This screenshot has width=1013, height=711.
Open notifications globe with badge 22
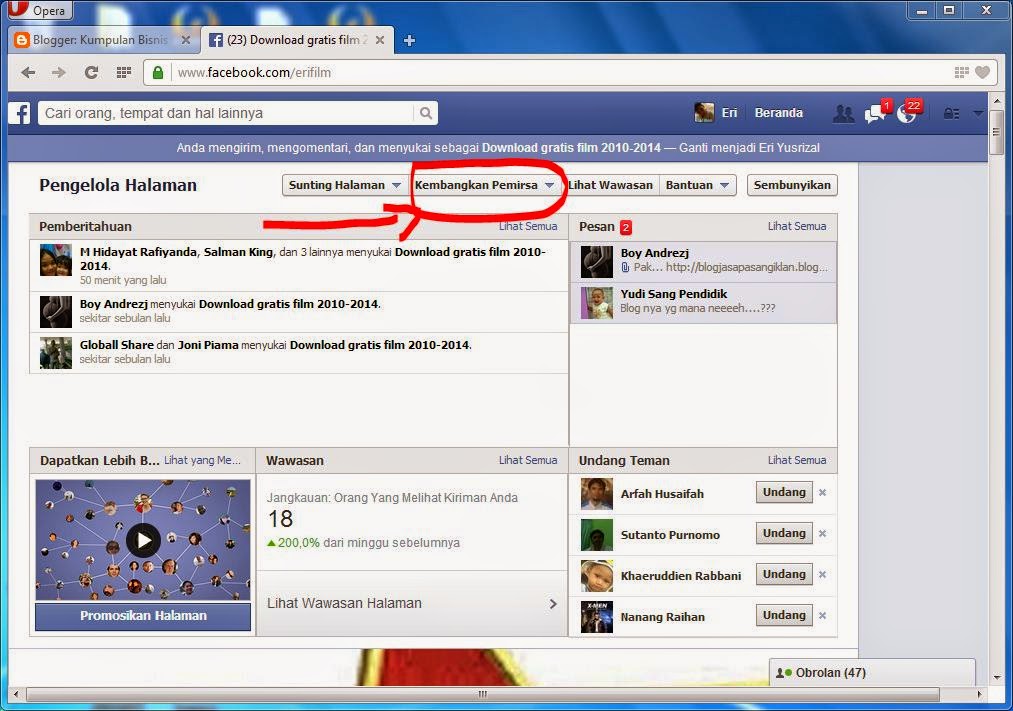tap(908, 114)
